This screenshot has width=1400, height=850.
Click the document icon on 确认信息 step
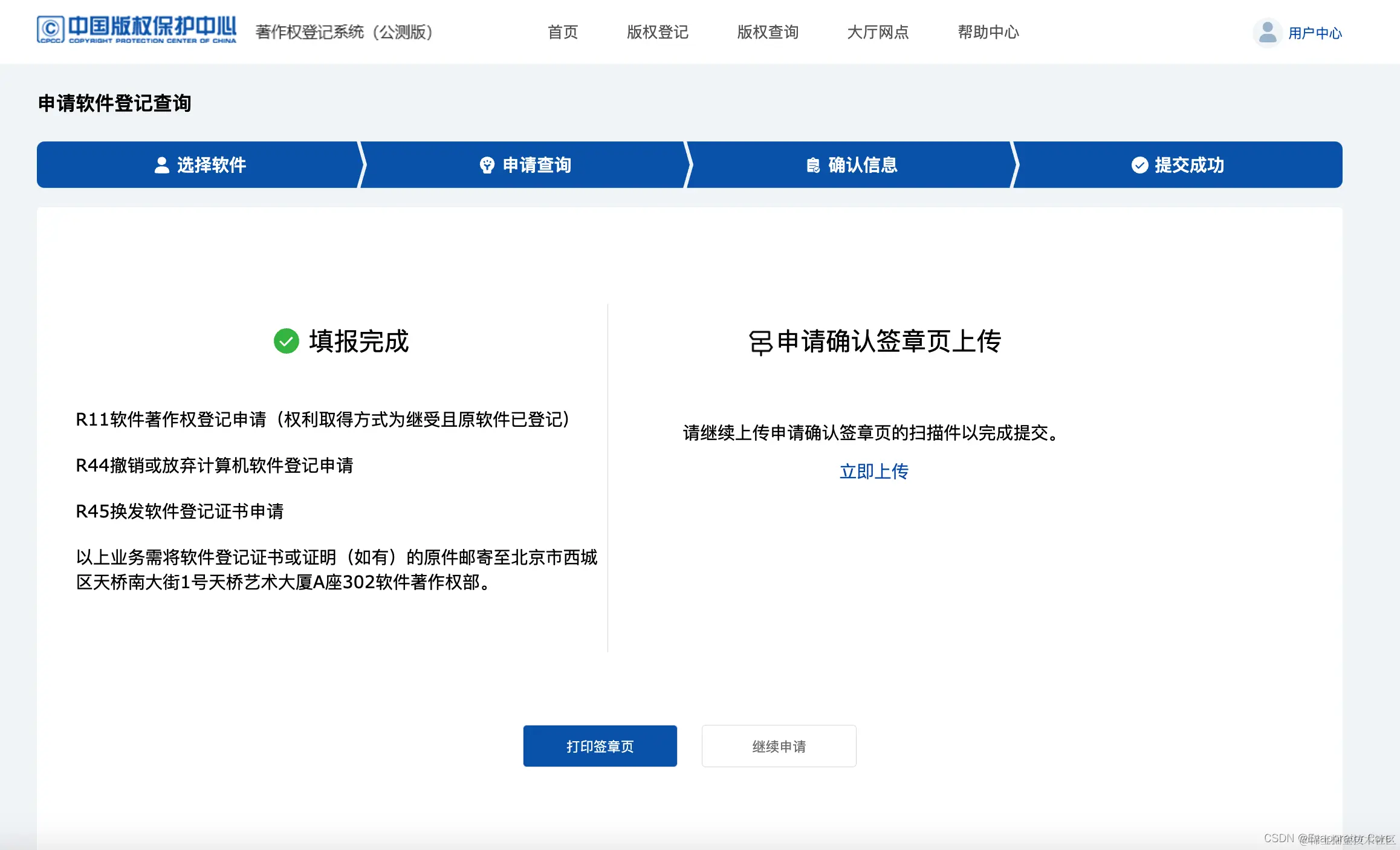(x=812, y=164)
